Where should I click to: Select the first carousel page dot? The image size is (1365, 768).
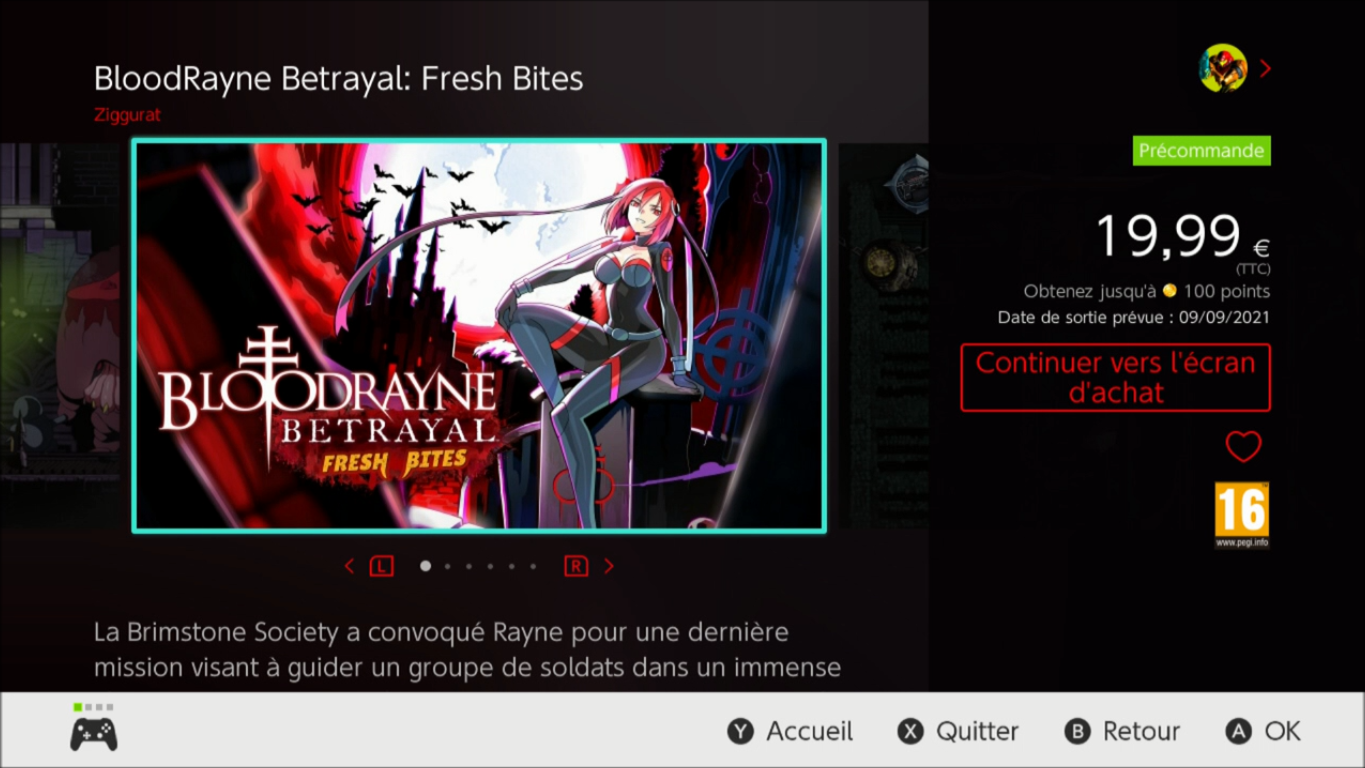tap(425, 566)
